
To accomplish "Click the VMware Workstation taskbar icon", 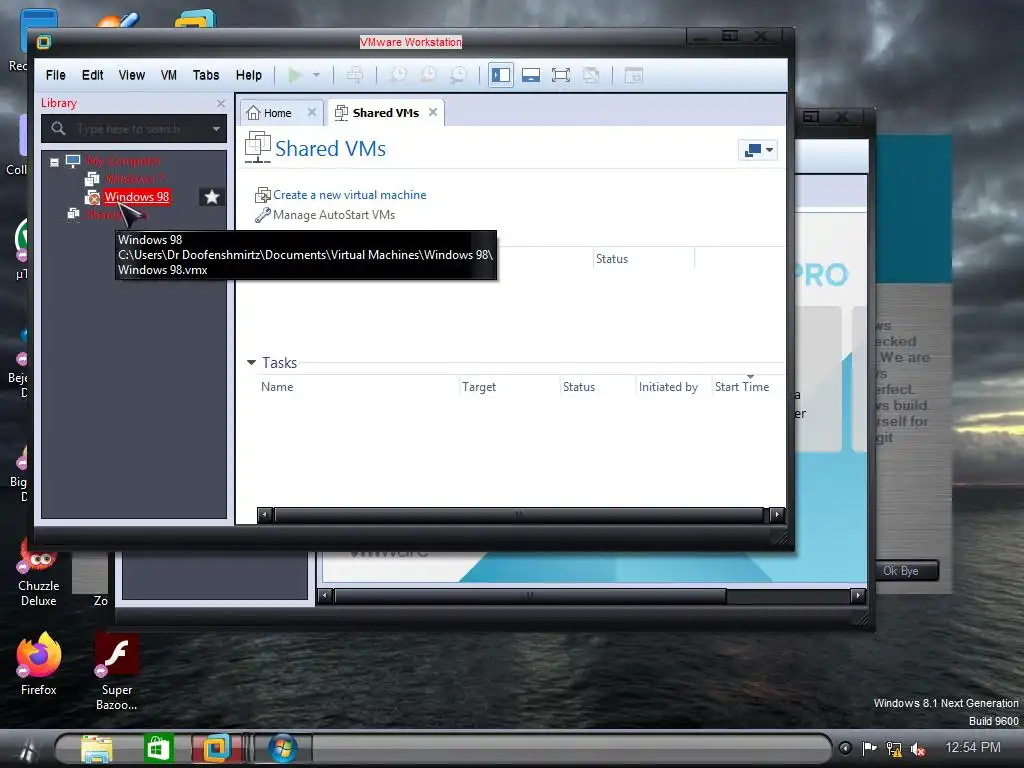I will tap(217, 748).
